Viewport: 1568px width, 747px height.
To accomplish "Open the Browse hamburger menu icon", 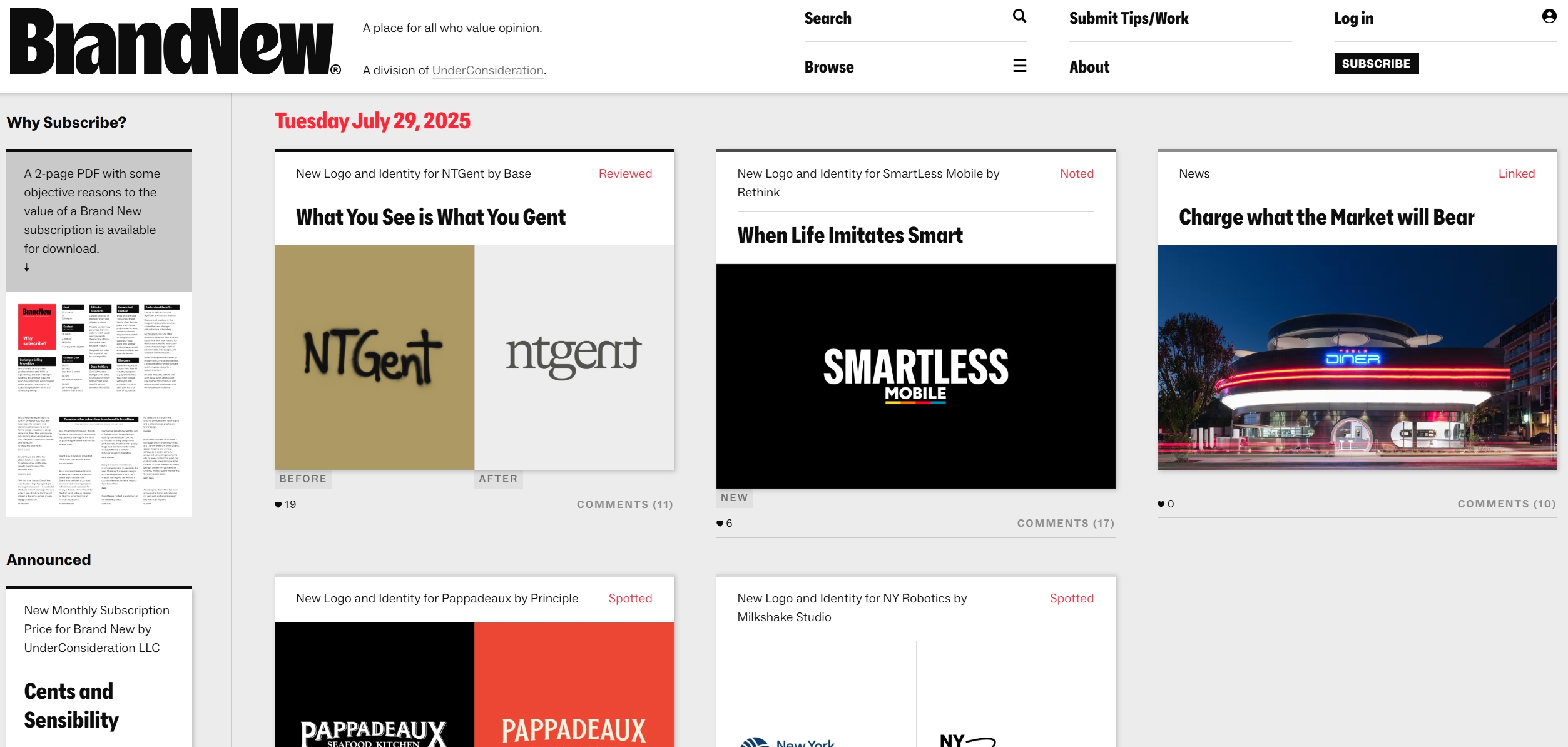I will tap(1019, 66).
